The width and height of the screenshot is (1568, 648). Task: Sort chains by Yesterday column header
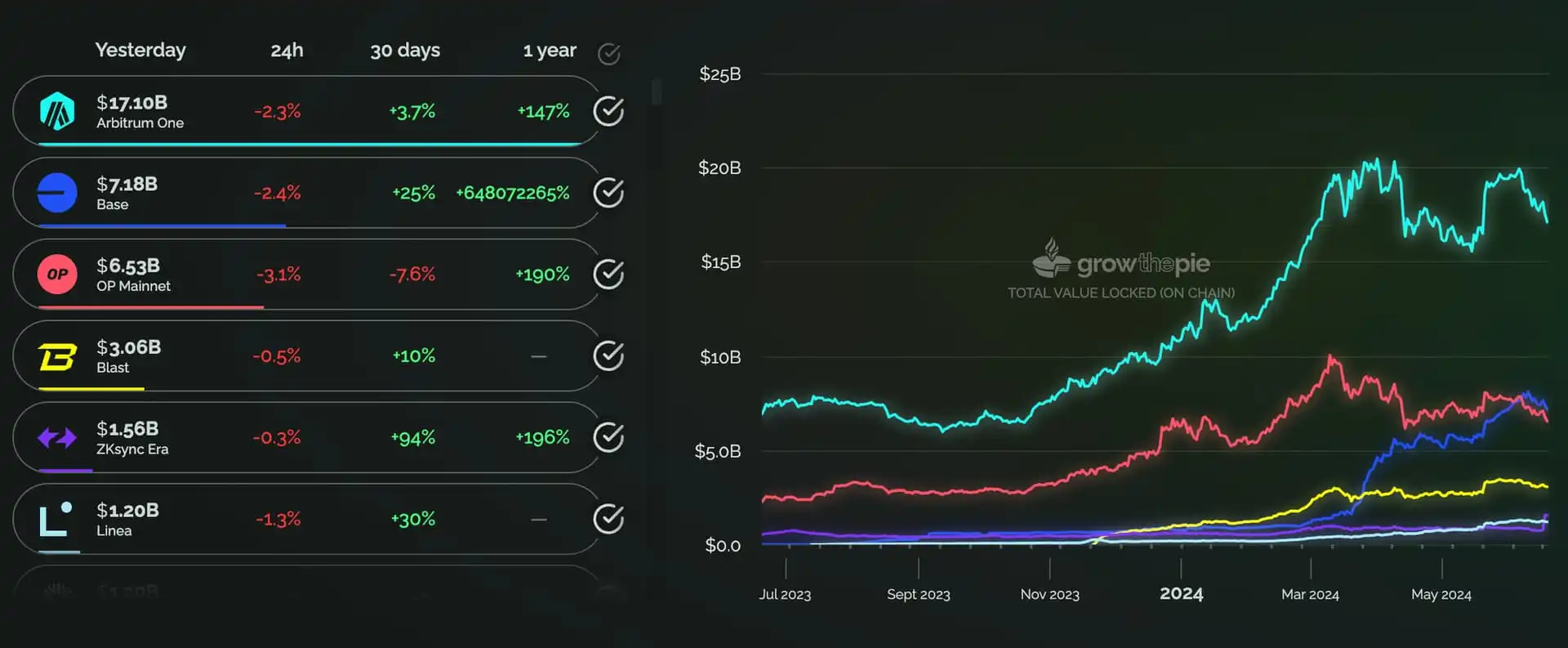coord(140,51)
